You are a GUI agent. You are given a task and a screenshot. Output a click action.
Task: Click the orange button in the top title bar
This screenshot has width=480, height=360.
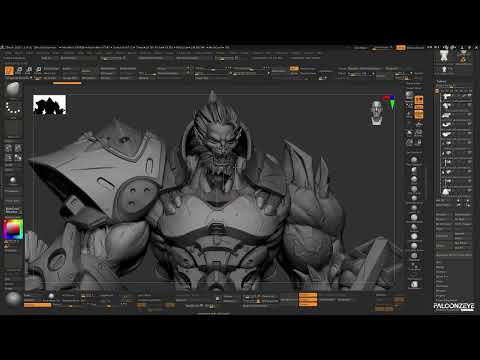[400, 48]
